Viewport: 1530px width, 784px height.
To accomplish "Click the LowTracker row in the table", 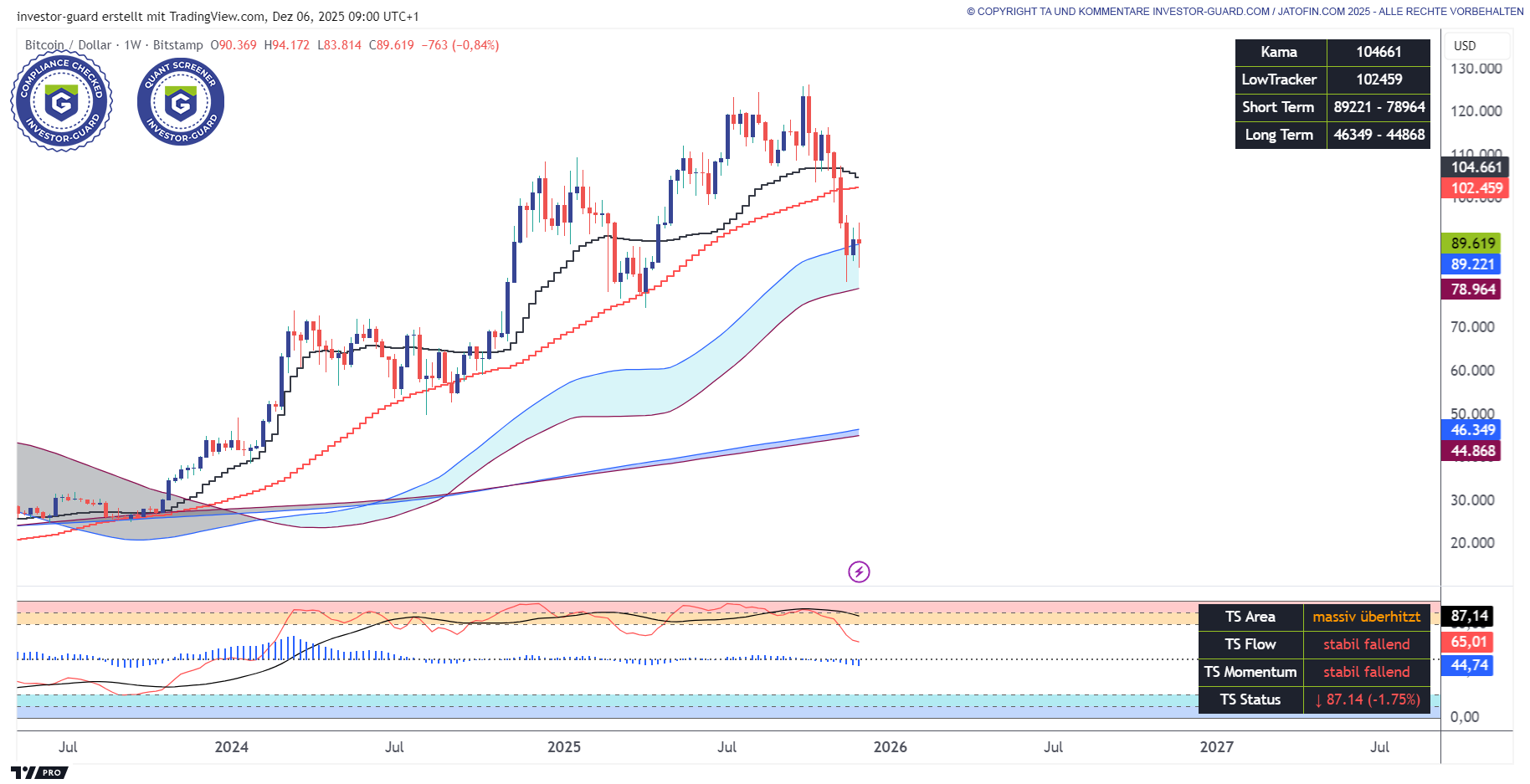I will coord(1279,79).
